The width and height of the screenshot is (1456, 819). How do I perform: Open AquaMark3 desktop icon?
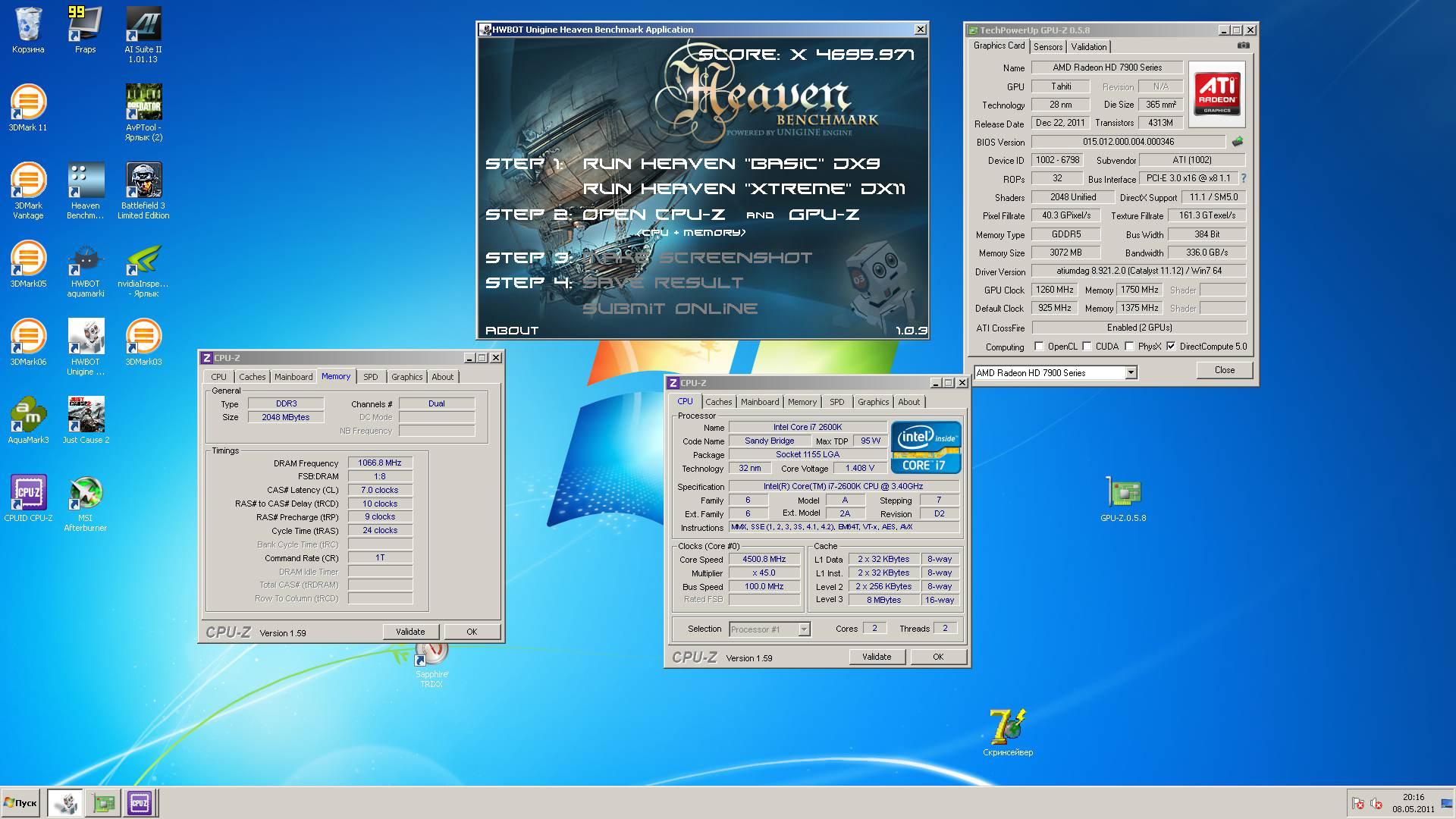pyautogui.click(x=28, y=421)
